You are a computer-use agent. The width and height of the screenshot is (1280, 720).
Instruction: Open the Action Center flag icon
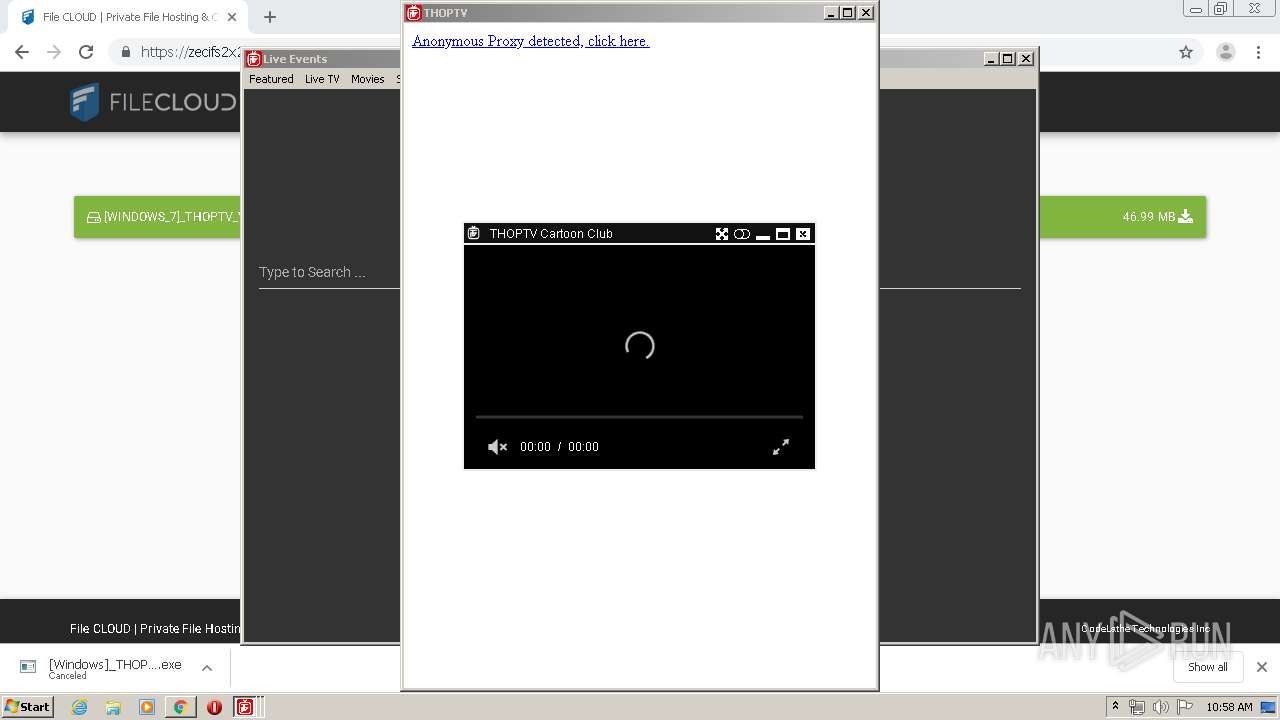pyautogui.click(x=1185, y=707)
